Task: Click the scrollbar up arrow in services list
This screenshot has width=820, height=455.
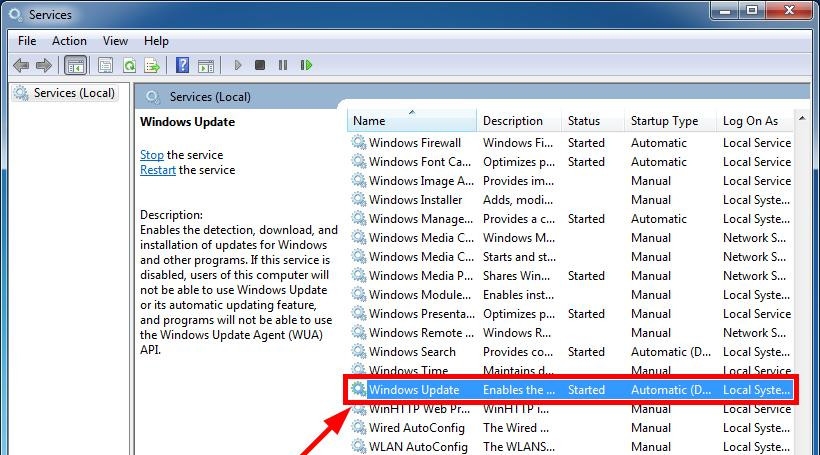Action: pos(802,119)
